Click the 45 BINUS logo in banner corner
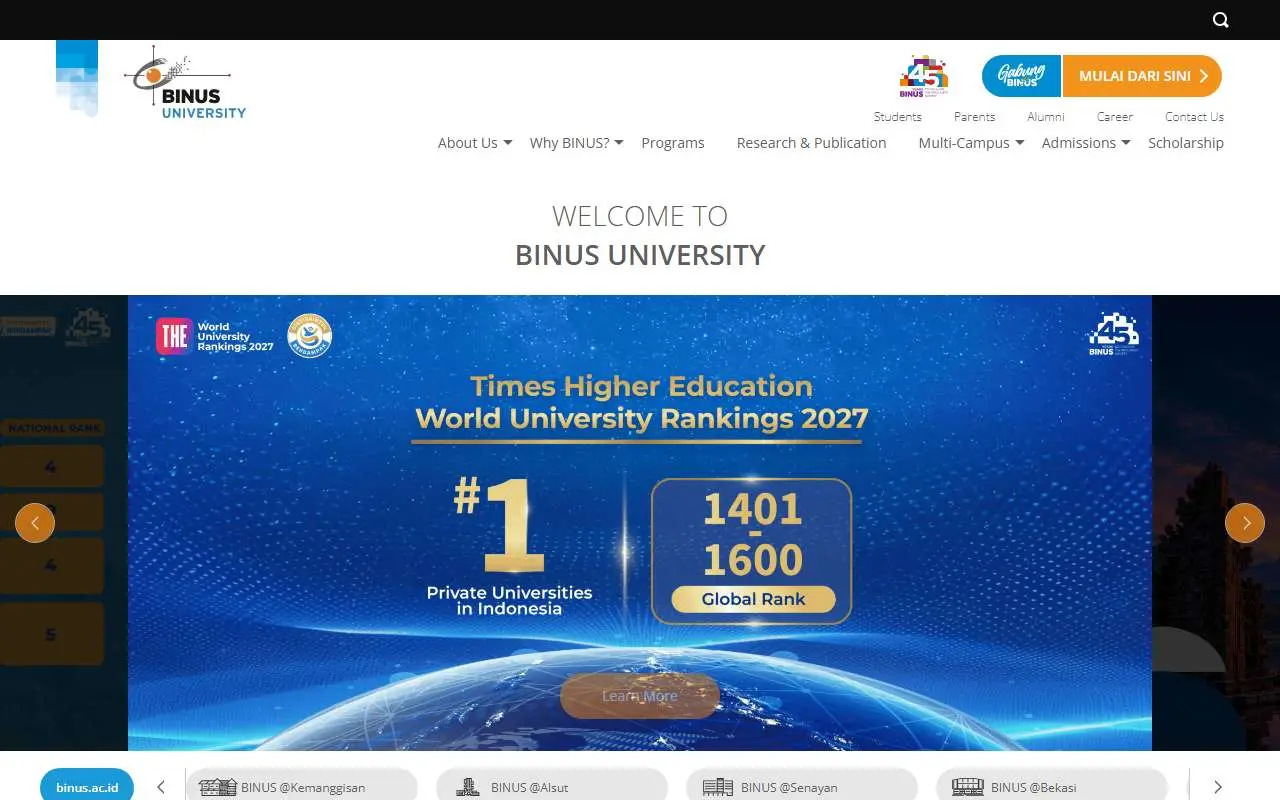 (1113, 334)
